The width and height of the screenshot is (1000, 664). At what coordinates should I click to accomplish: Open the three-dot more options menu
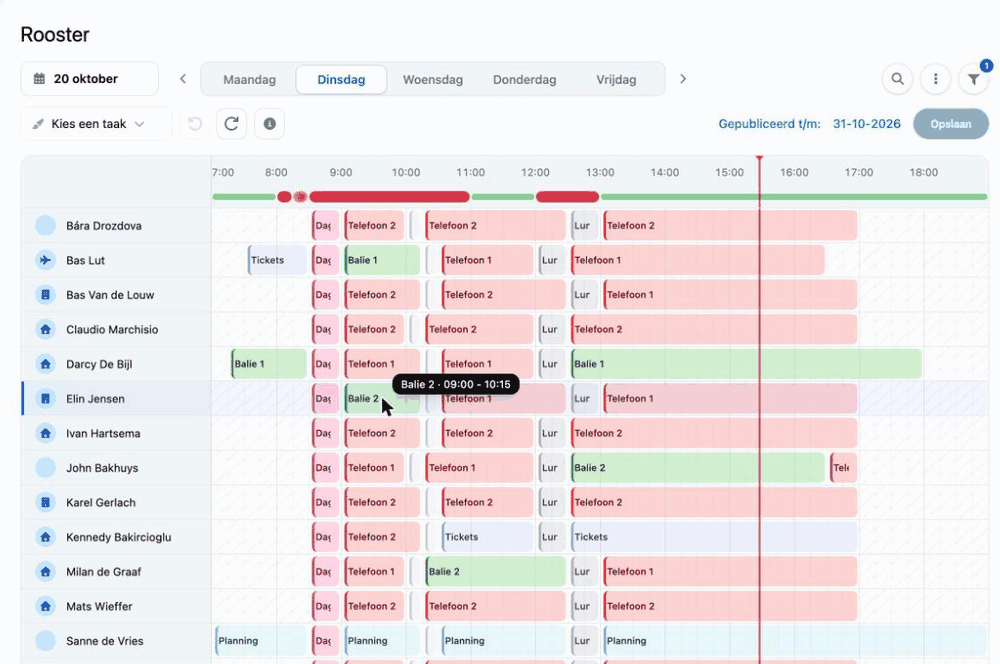tap(936, 79)
